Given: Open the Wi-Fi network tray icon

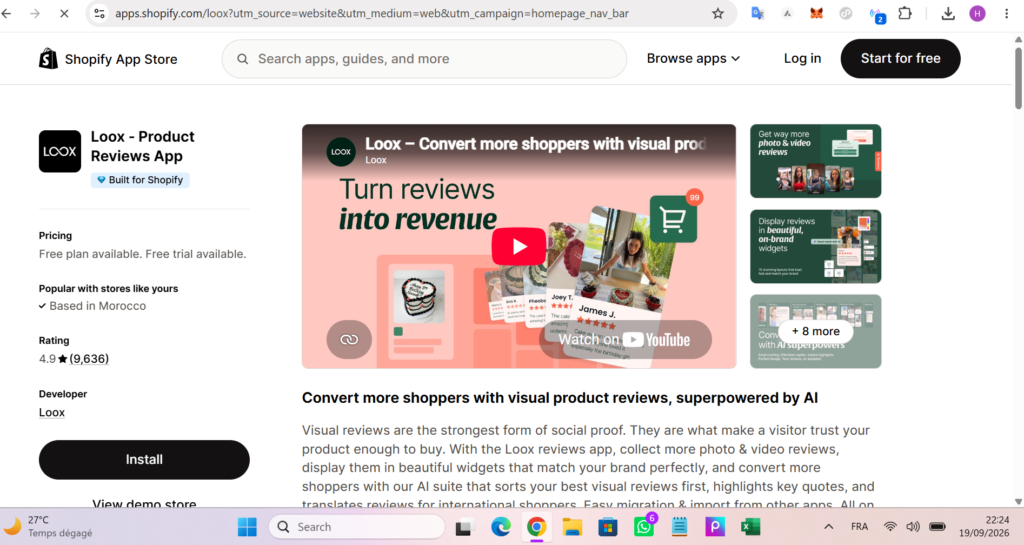Looking at the screenshot, I should tap(889, 527).
